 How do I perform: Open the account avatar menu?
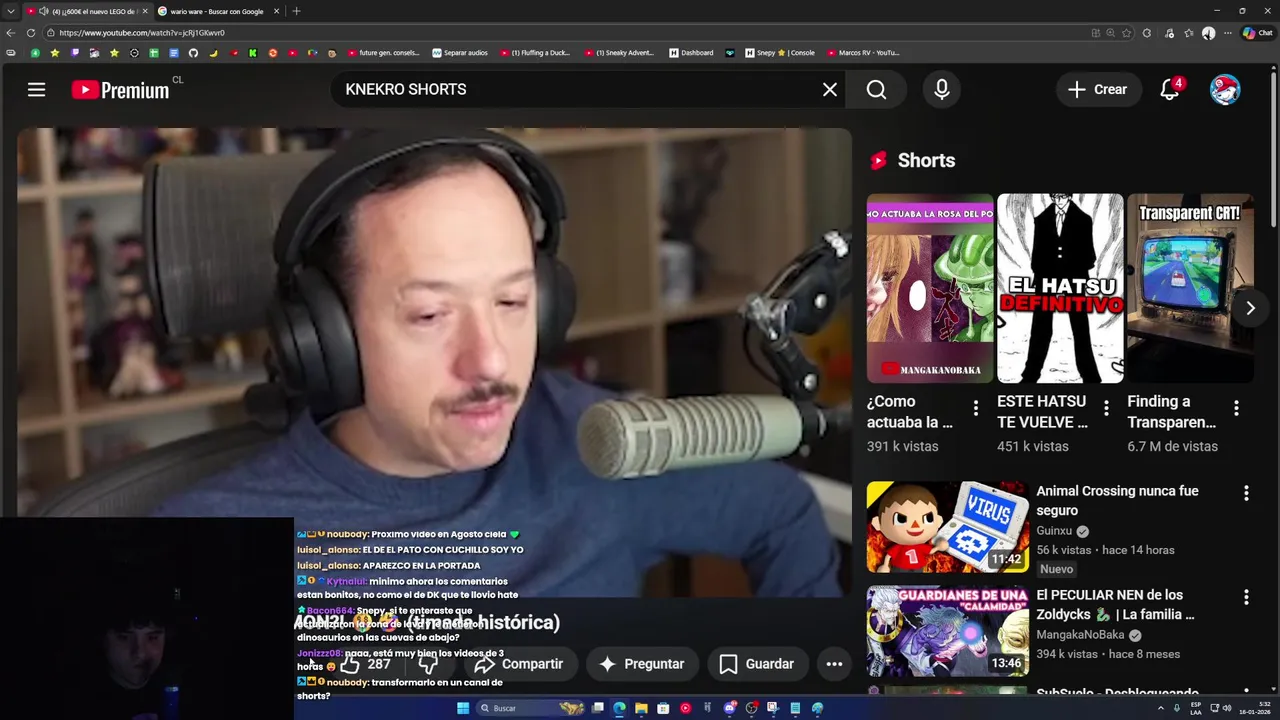pyautogui.click(x=1225, y=90)
